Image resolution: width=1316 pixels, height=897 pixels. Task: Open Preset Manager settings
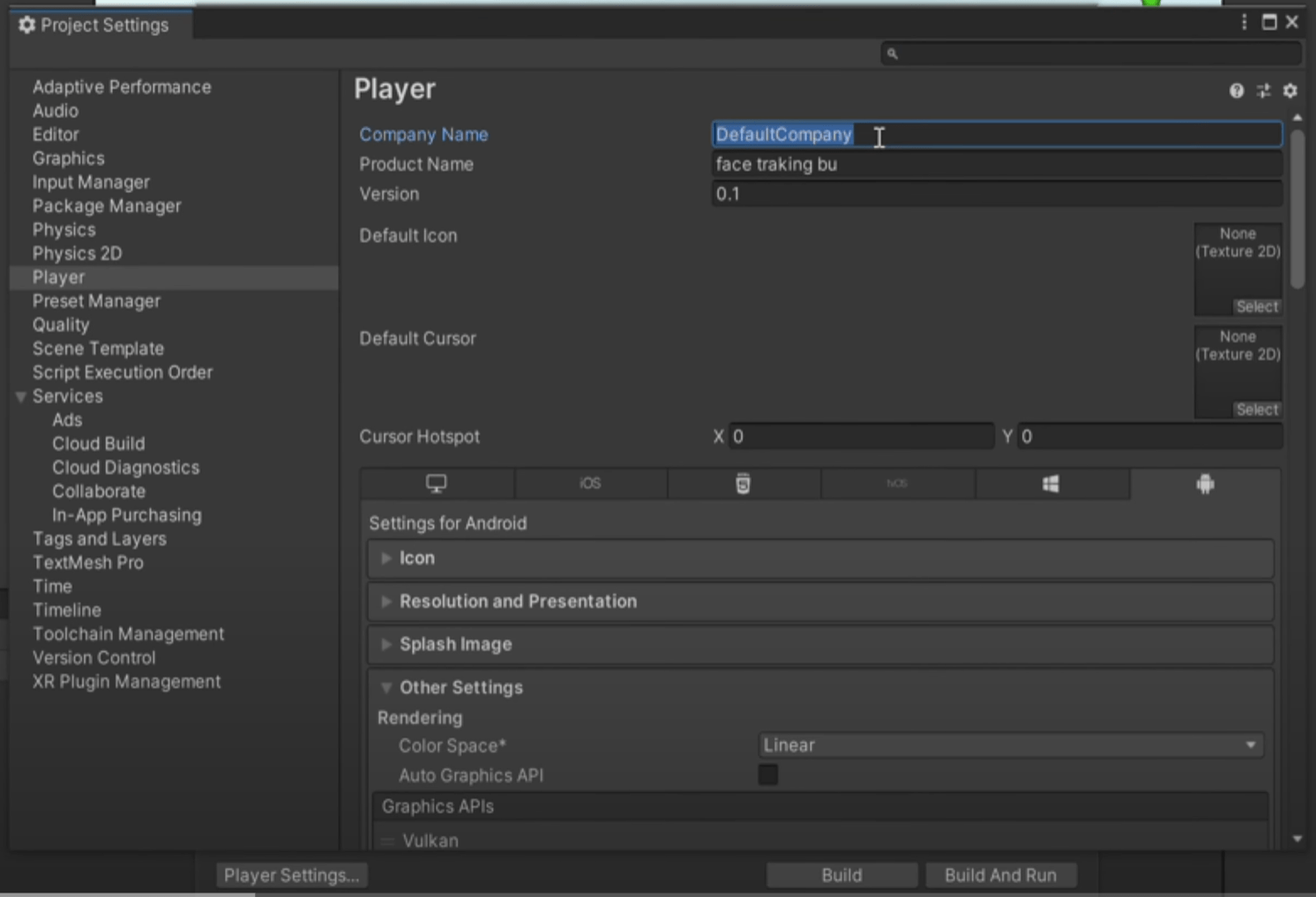coord(96,302)
